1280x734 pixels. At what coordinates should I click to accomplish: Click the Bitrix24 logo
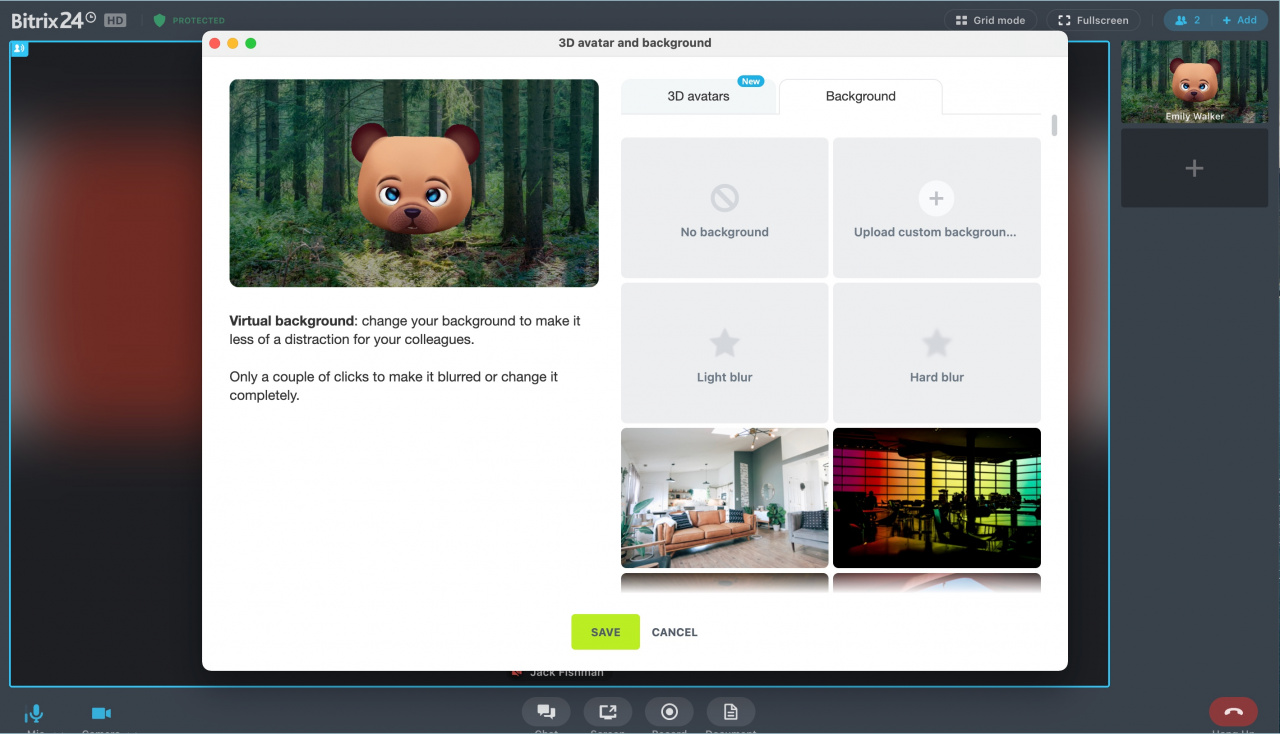tap(54, 20)
